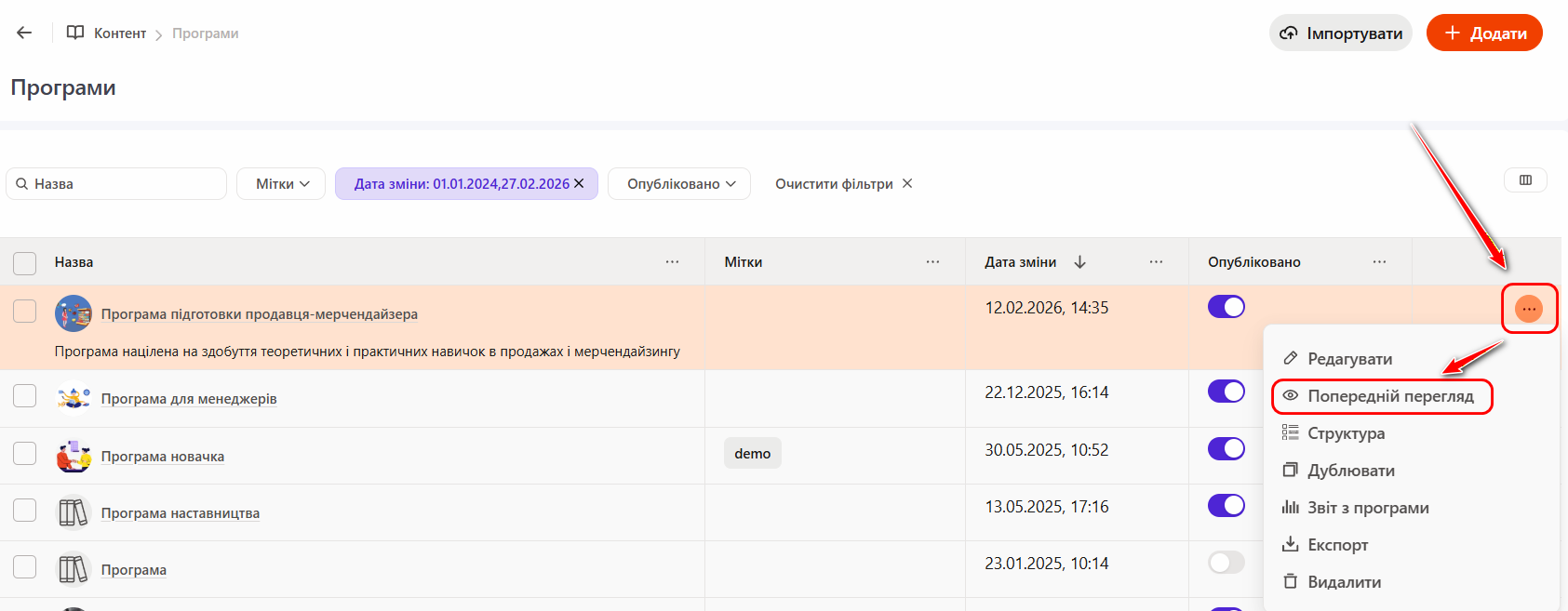Open Мітки column options menu
Screen dimensions: 1568x611
(x=932, y=262)
